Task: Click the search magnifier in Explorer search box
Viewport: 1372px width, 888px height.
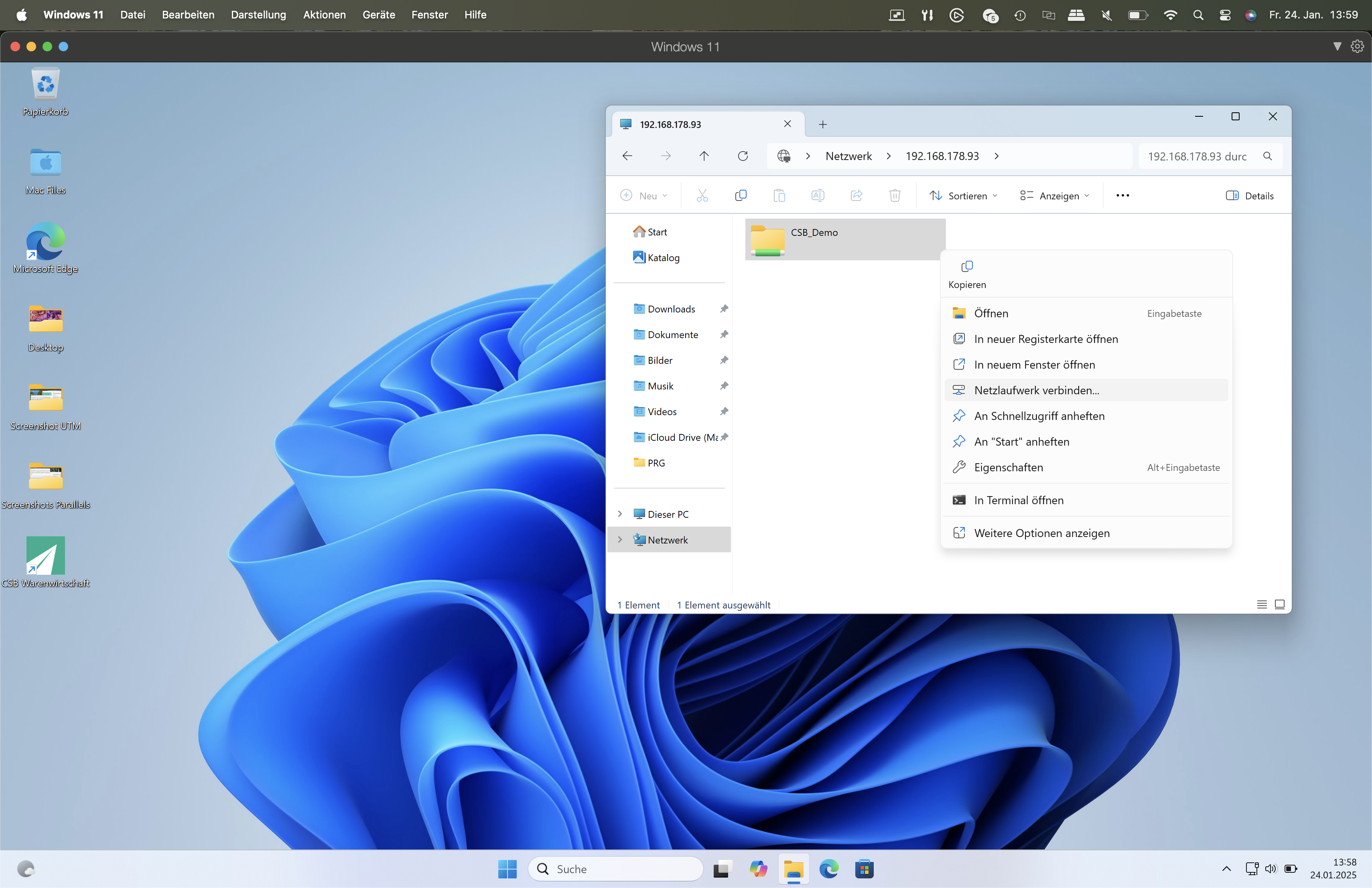Action: click(1267, 156)
